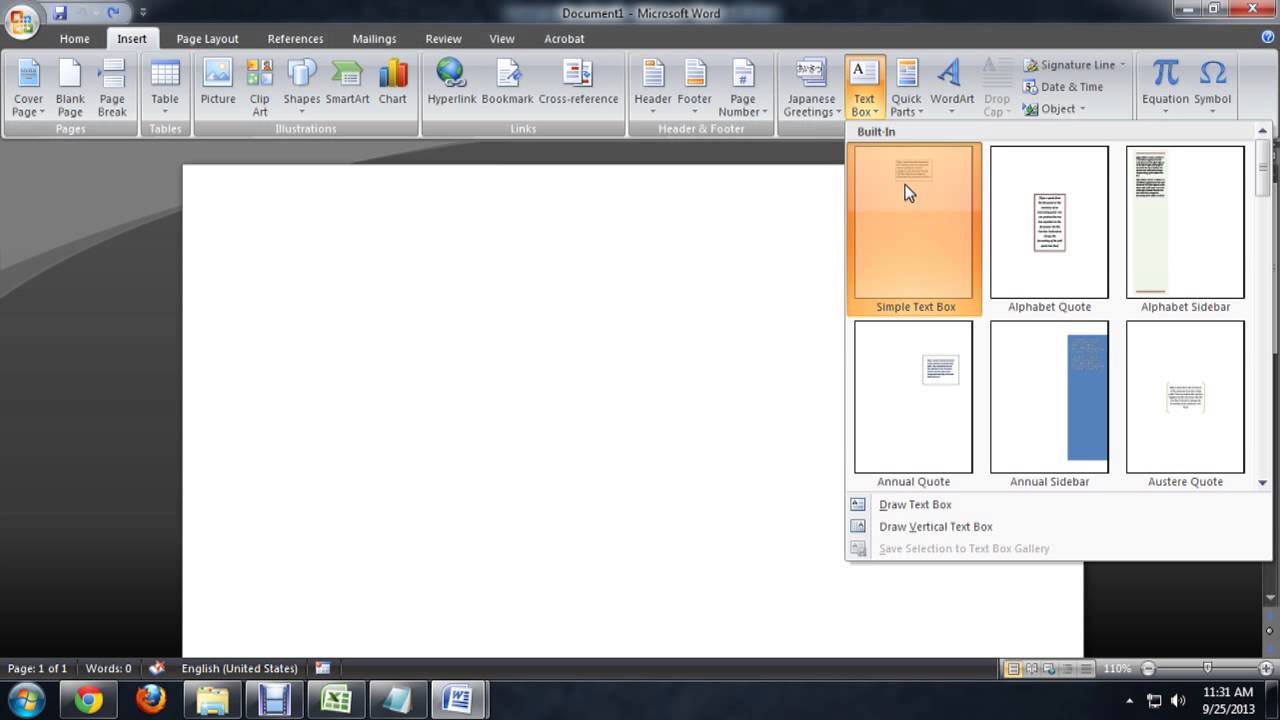Click Page: 1 of 1 in status bar
Screen dimensions: 1280x720
[x=37, y=668]
